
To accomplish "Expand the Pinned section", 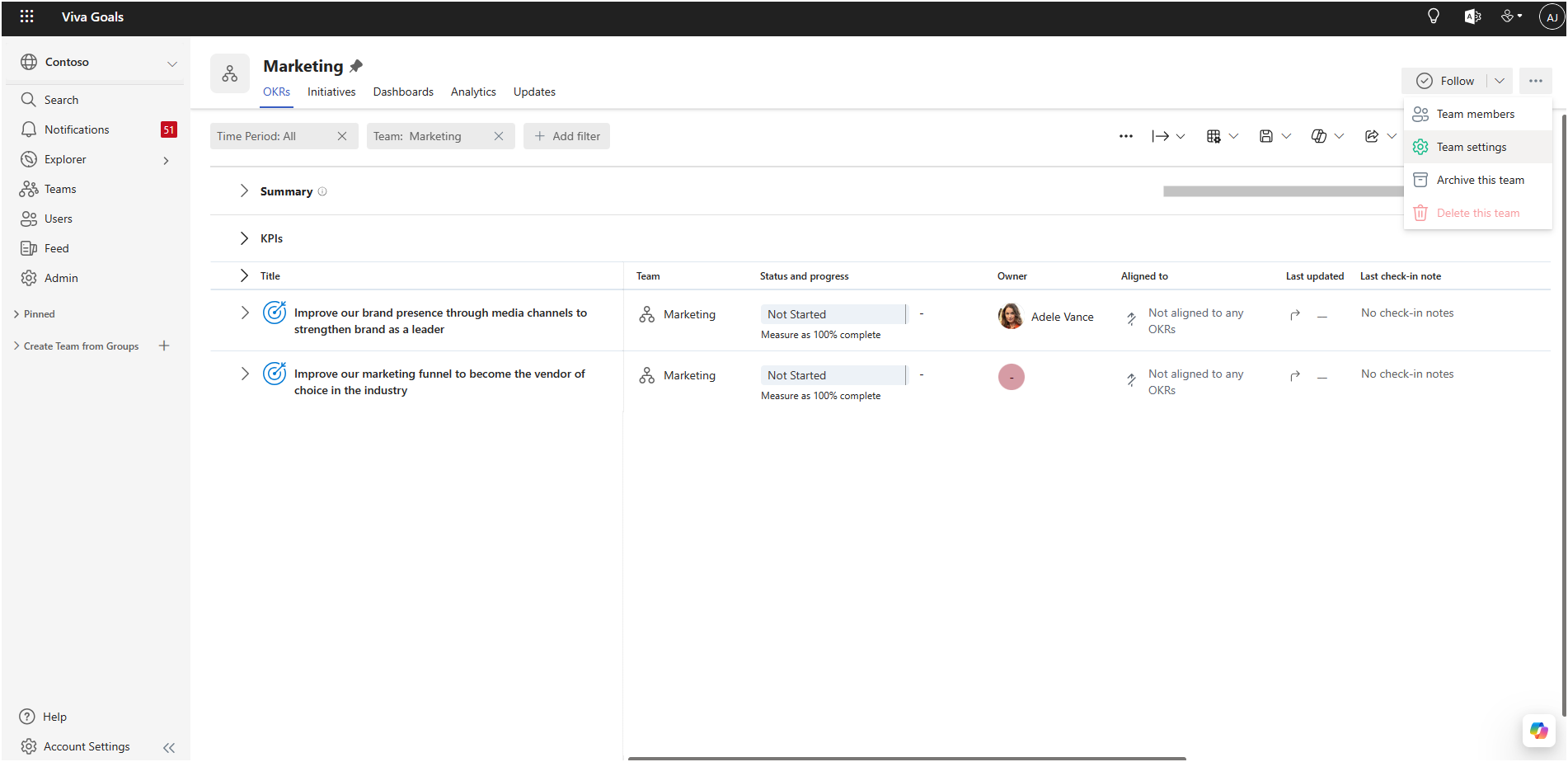I will point(16,314).
